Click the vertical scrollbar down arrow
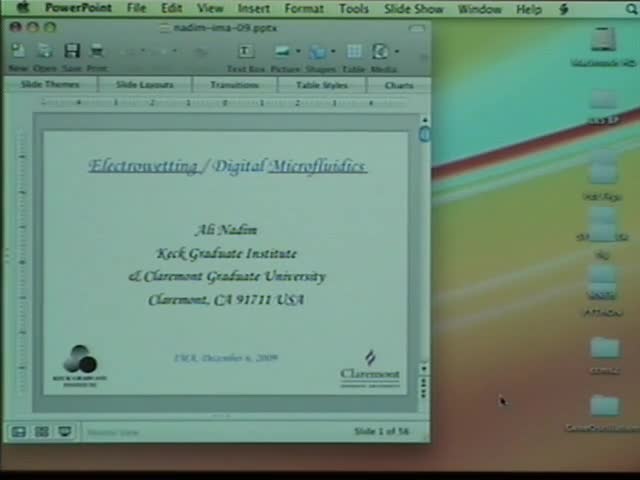Viewport: 640px width, 480px height. tap(424, 369)
